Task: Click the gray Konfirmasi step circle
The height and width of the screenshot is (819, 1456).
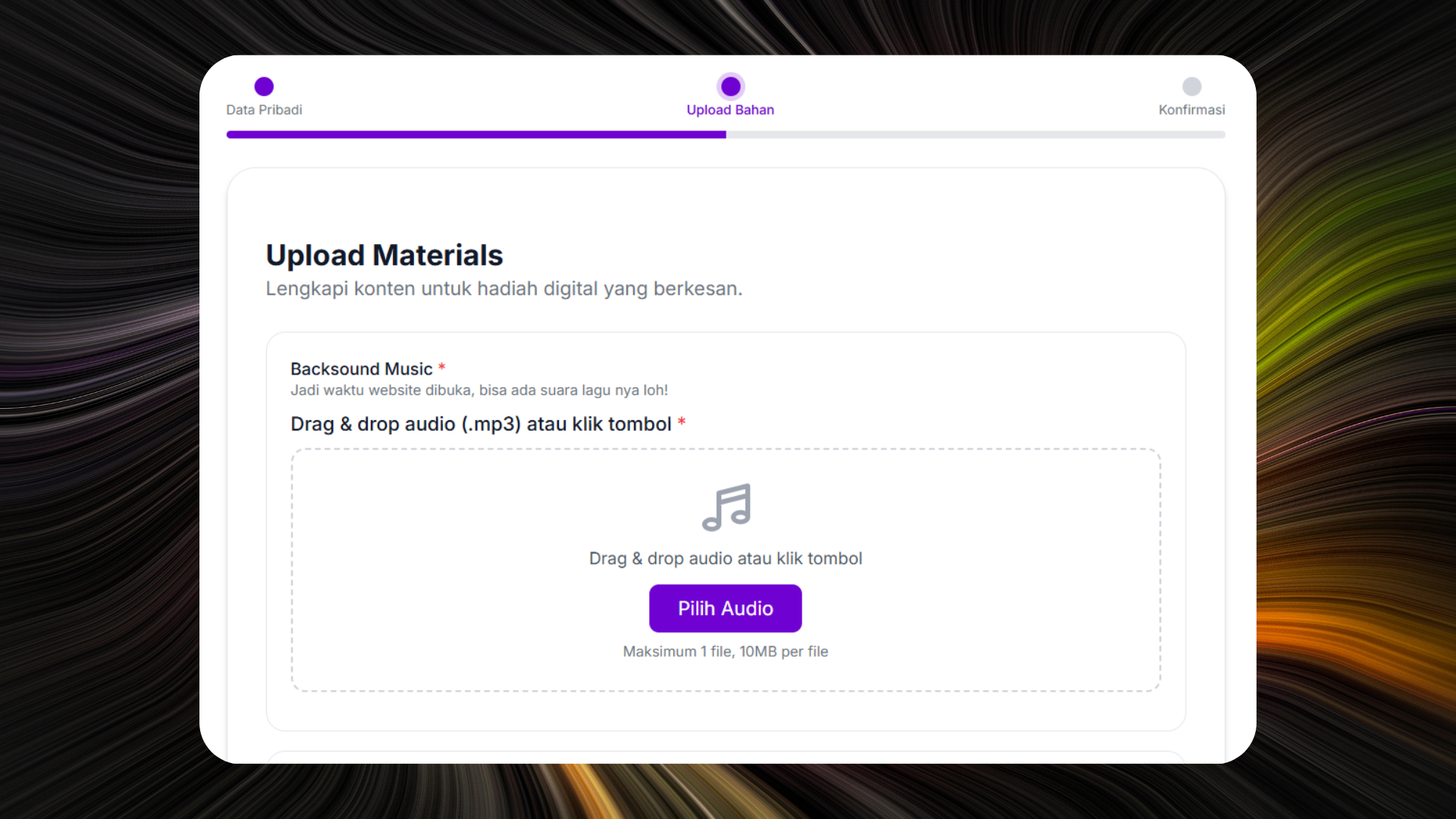Action: click(x=1191, y=86)
